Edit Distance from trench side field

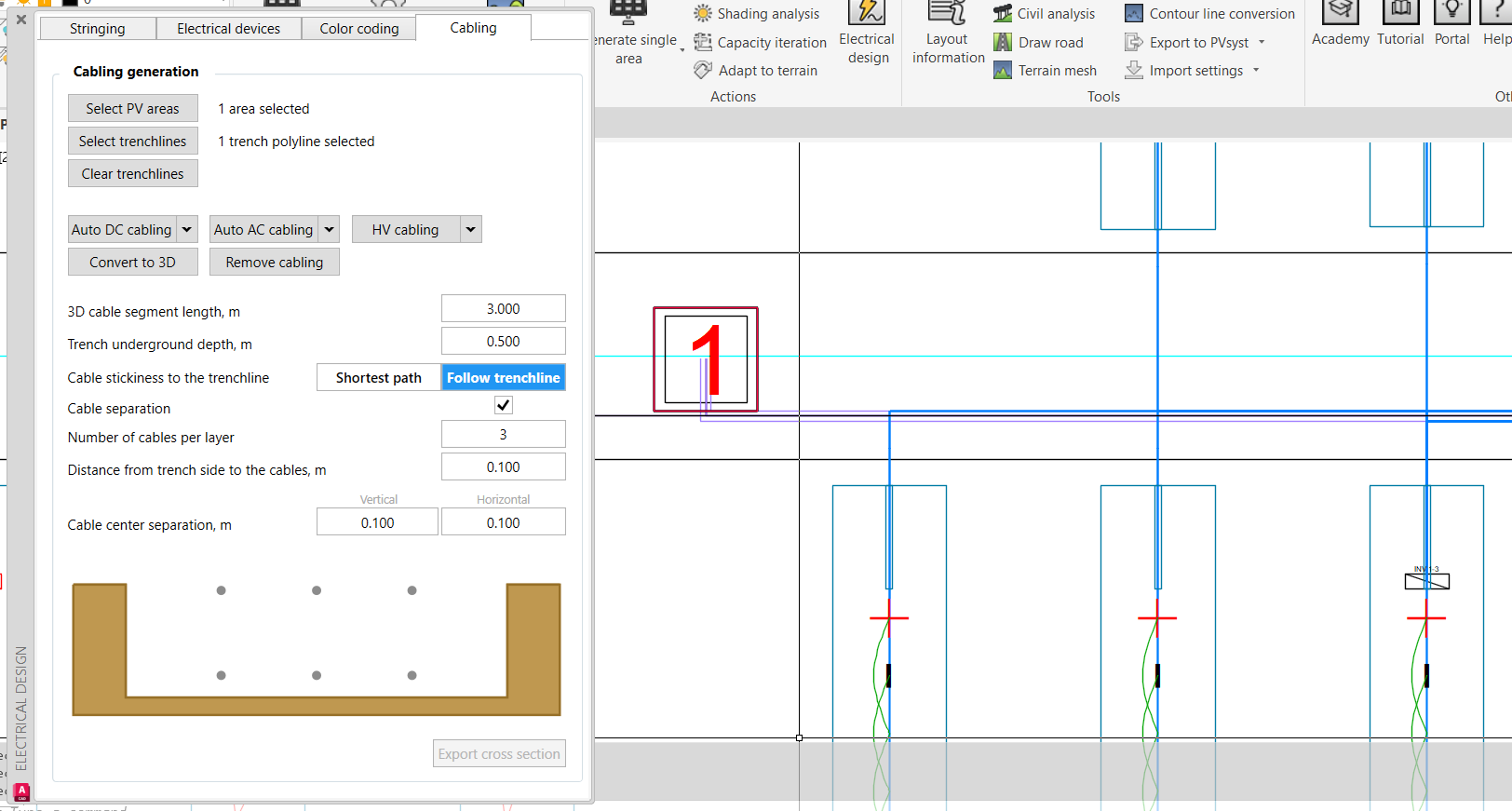click(x=504, y=467)
